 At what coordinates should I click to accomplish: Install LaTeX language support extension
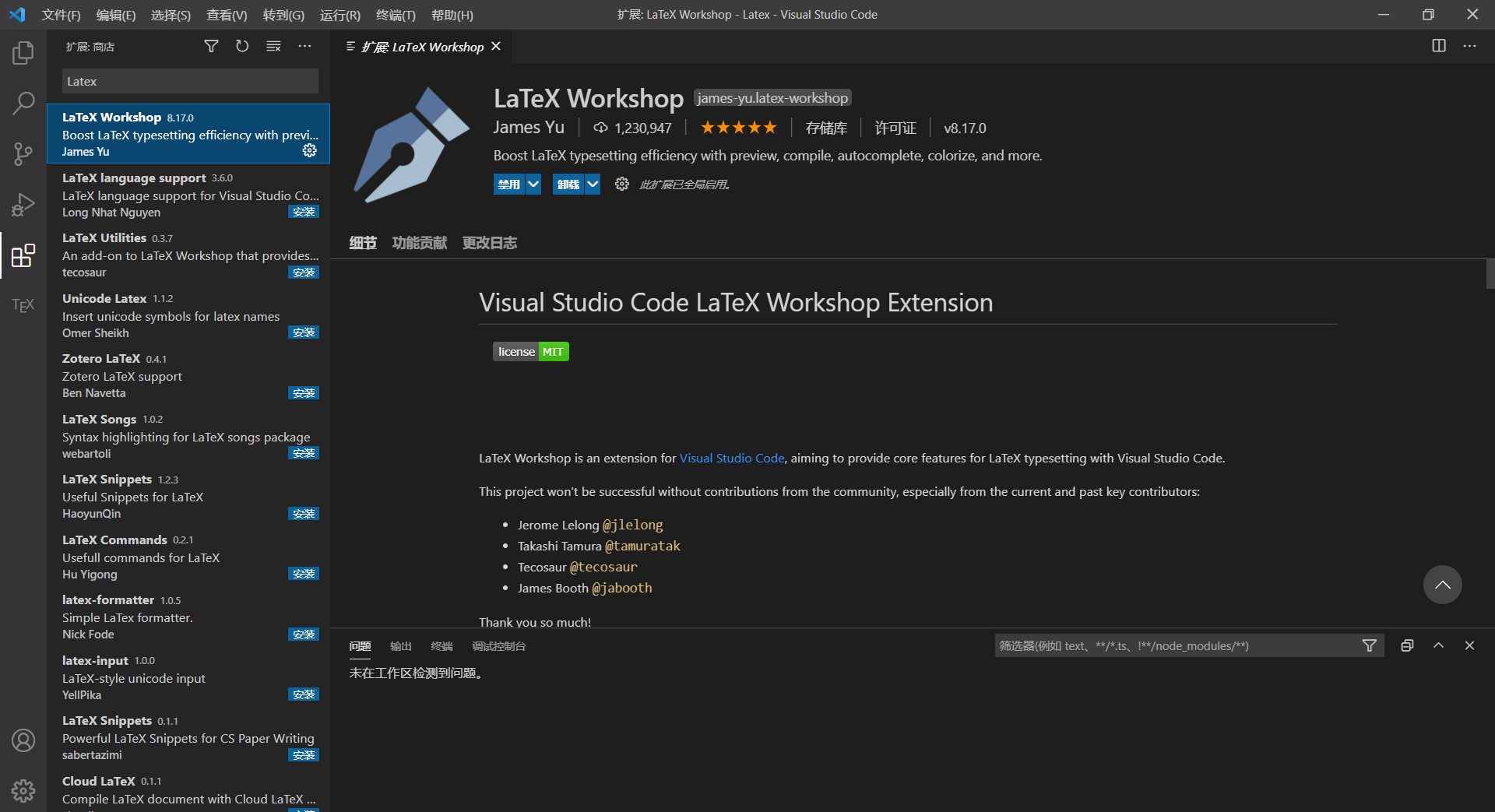point(304,212)
